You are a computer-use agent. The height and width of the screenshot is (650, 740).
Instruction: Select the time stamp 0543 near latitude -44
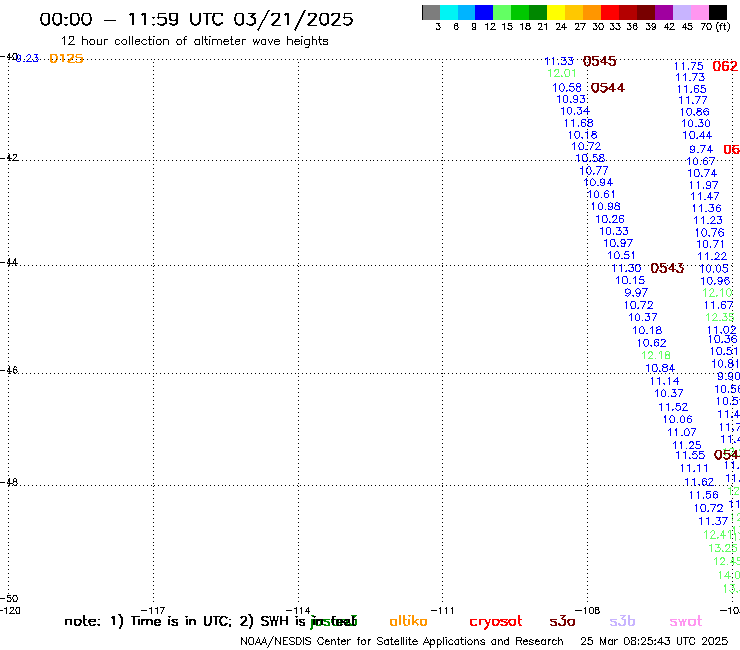tap(667, 268)
